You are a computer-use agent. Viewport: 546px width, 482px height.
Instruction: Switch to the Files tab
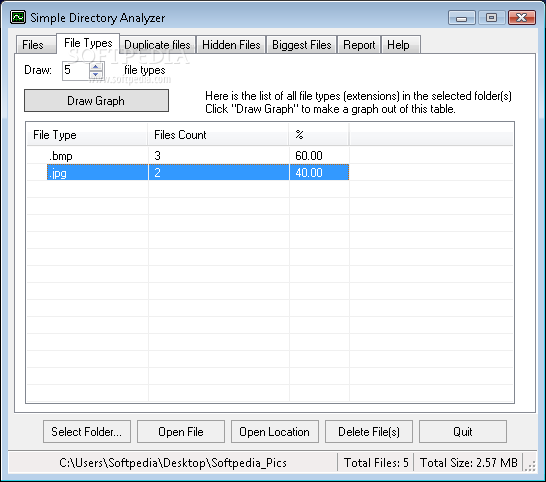point(36,45)
